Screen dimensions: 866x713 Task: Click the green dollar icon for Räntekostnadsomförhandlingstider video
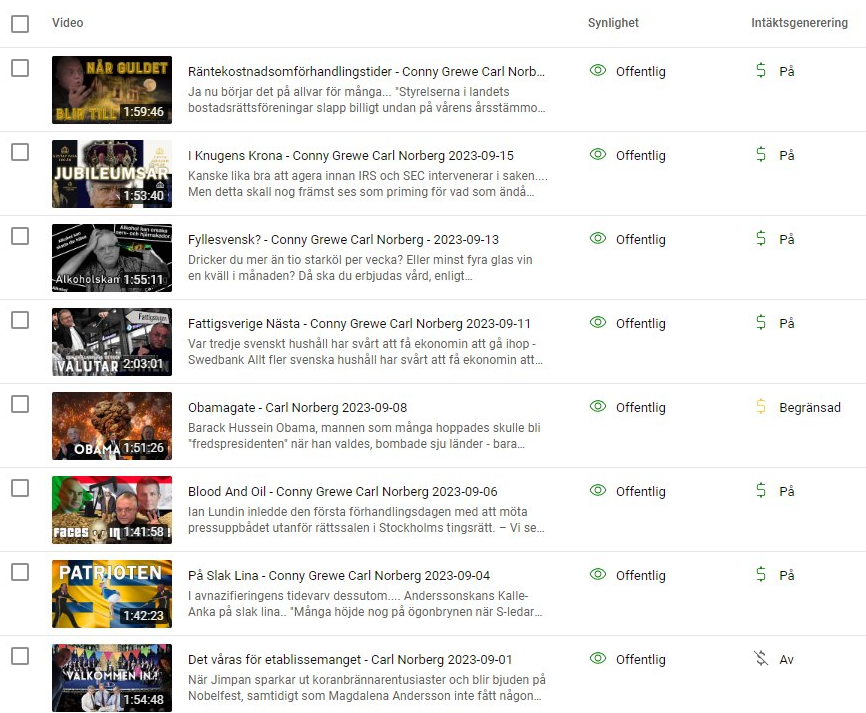(761, 71)
